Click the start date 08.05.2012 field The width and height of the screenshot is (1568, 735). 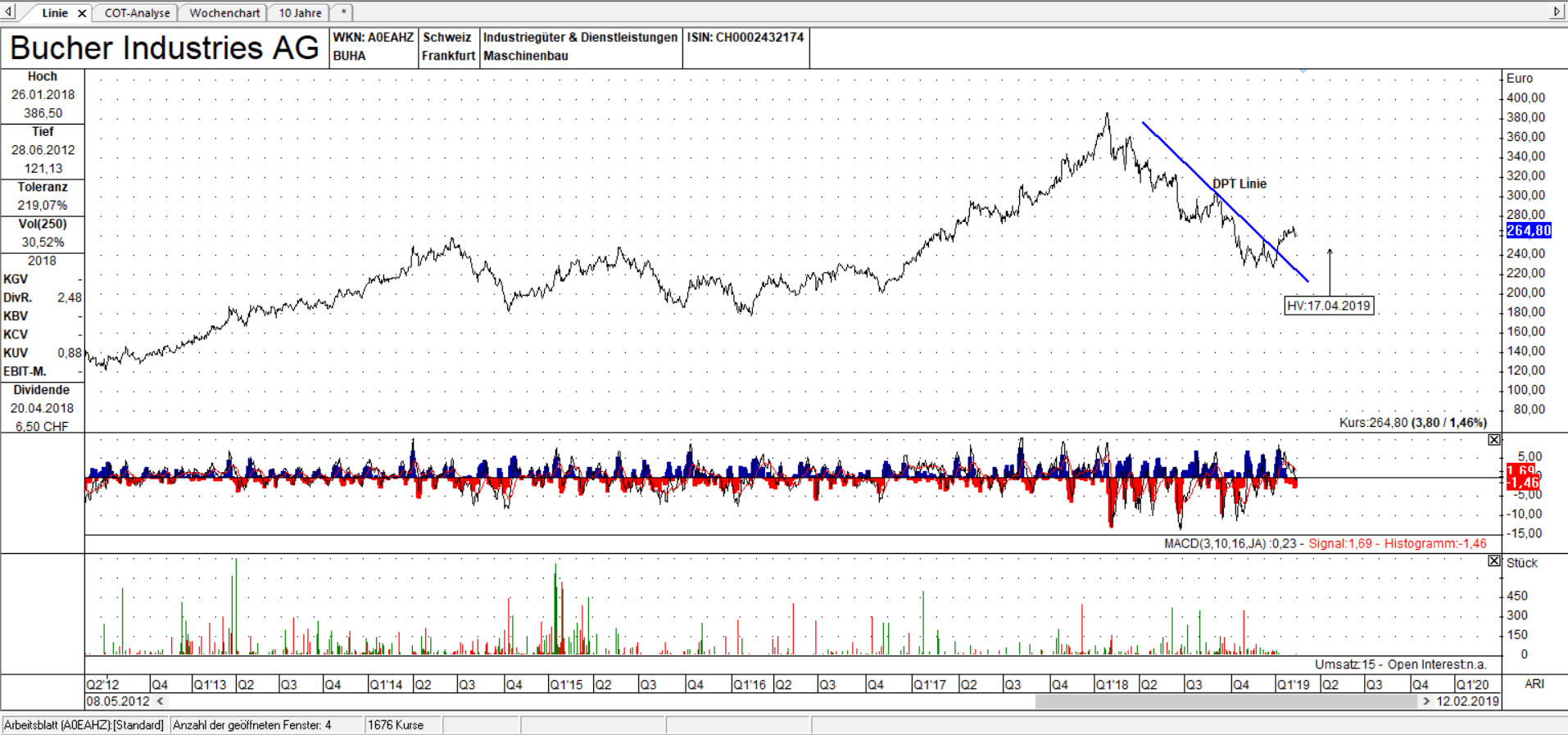point(118,701)
